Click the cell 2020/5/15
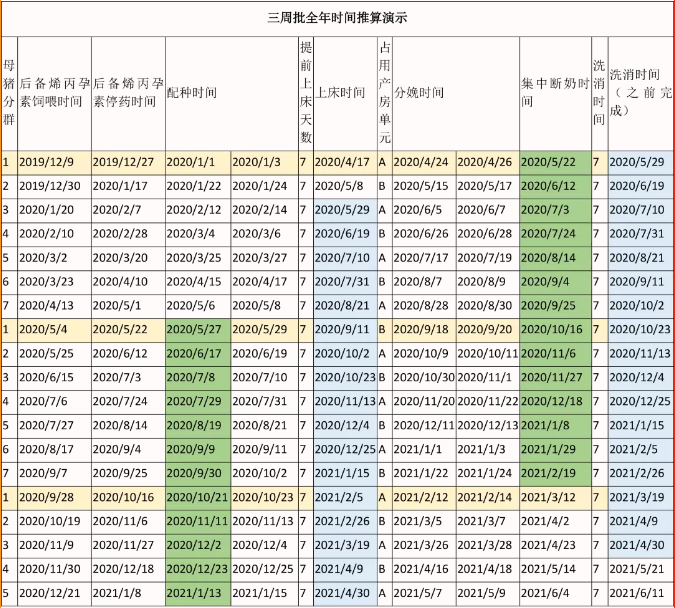This screenshot has height=608, width=675. point(424,186)
